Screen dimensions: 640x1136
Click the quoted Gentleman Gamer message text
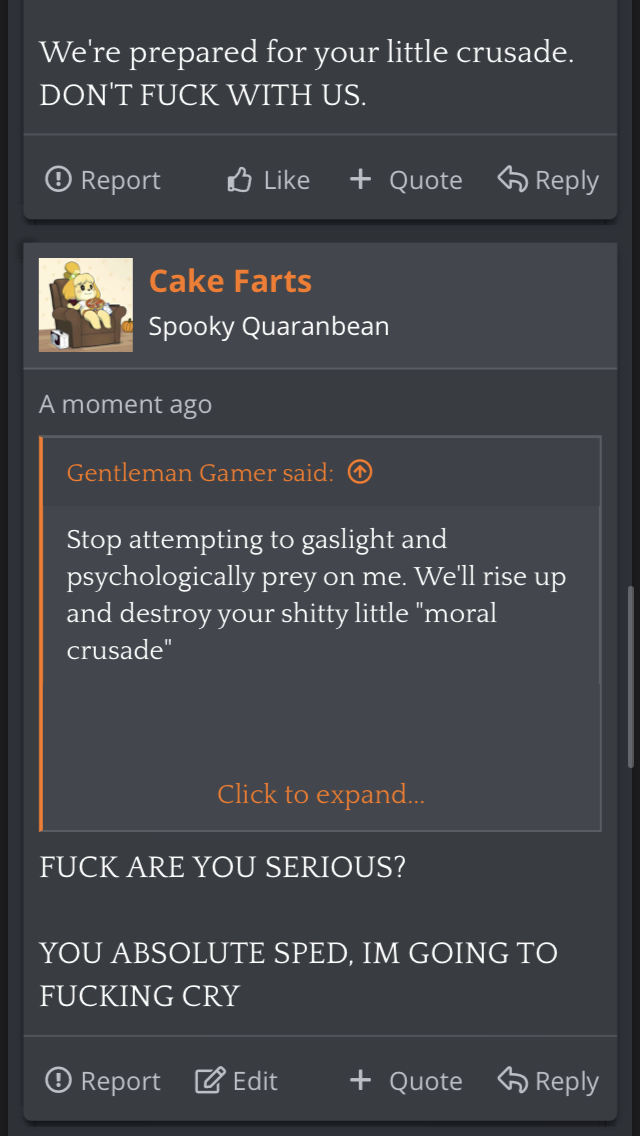316,594
